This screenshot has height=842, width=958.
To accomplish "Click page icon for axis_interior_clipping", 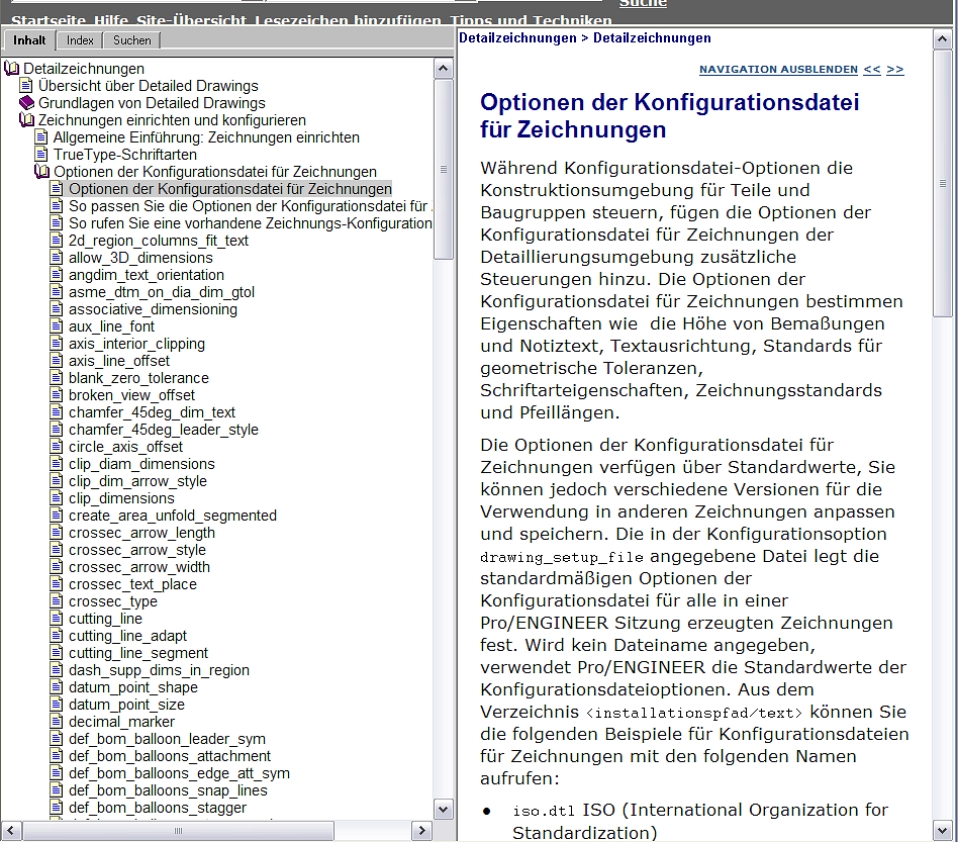I will click(x=56, y=343).
